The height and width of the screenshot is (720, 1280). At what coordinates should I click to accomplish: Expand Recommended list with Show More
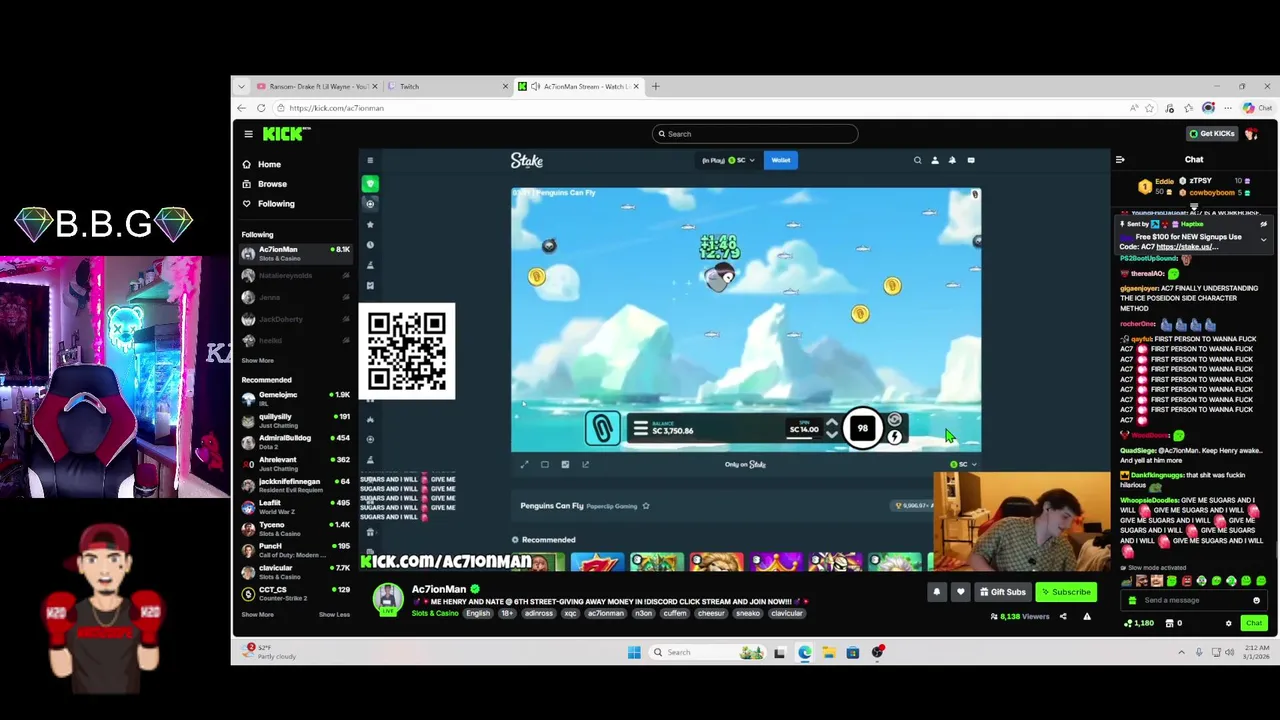(x=257, y=615)
